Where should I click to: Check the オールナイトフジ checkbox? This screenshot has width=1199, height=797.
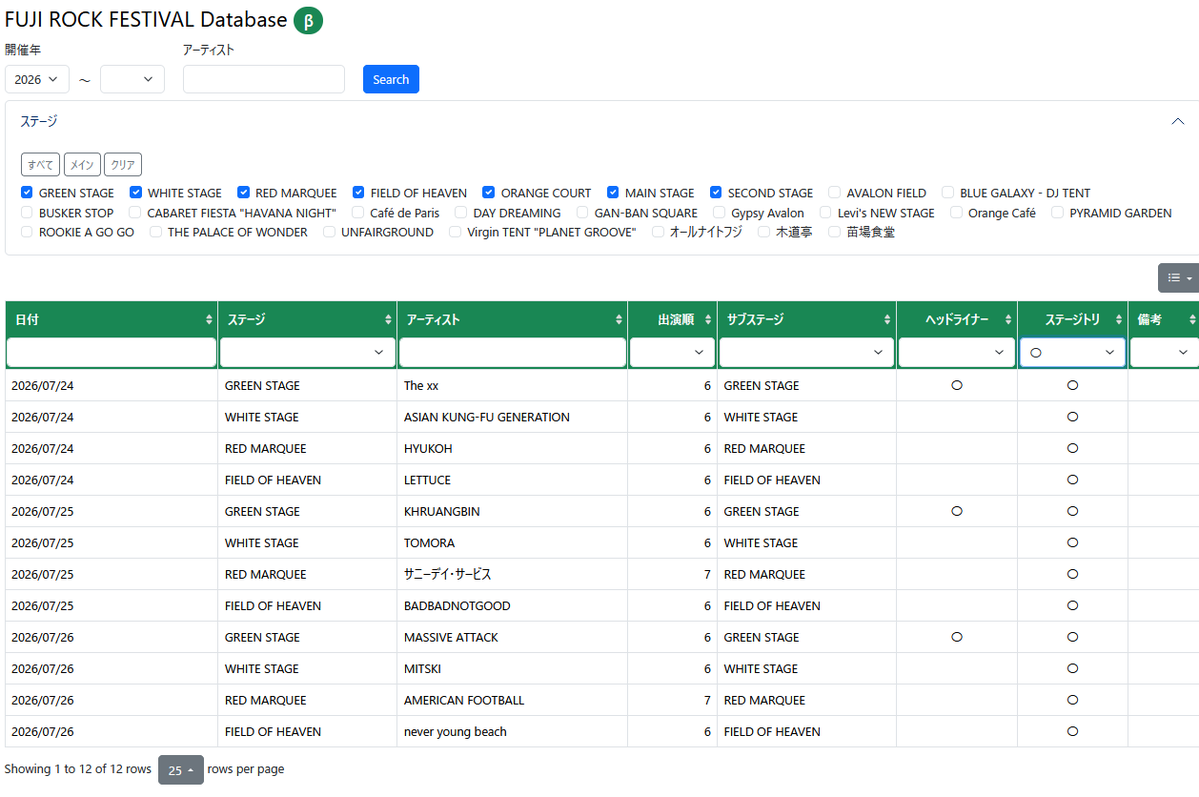point(658,231)
